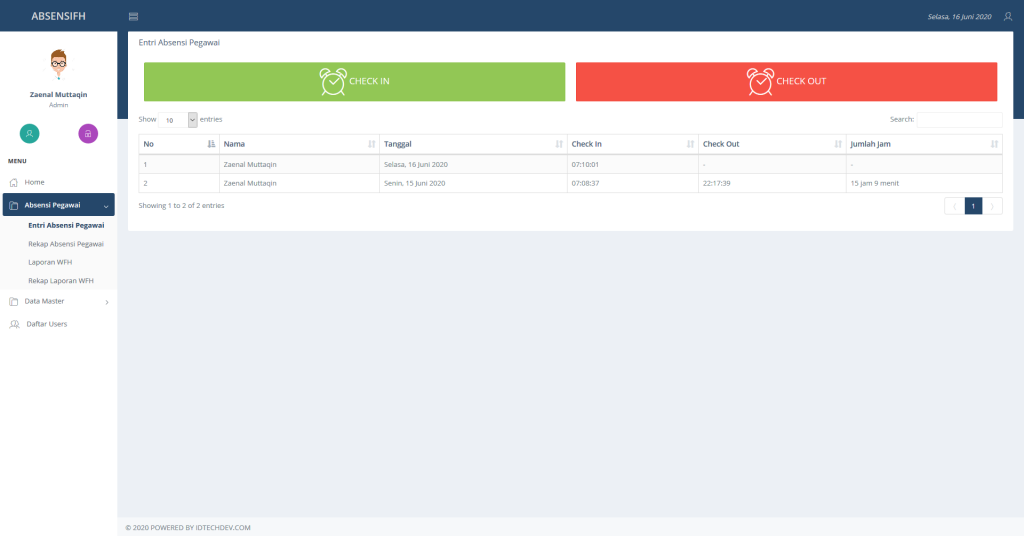Click the alarm clock icon in CHECK IN
This screenshot has width=1024, height=536.
click(333, 82)
